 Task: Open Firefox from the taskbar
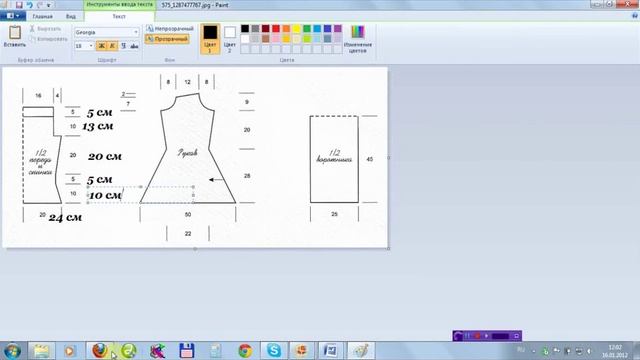pyautogui.click(x=100, y=351)
